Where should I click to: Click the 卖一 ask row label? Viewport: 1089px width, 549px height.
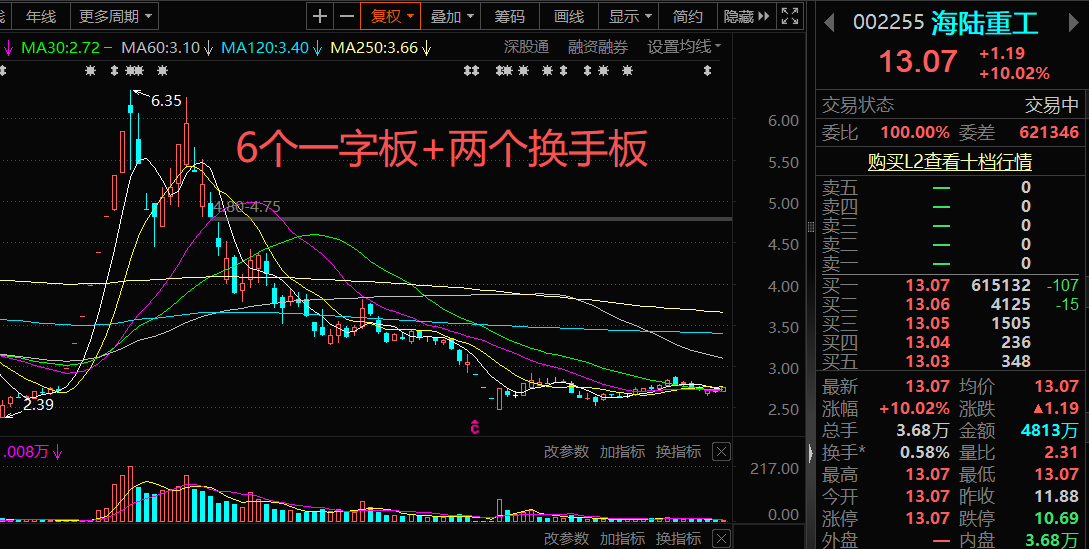pos(840,264)
